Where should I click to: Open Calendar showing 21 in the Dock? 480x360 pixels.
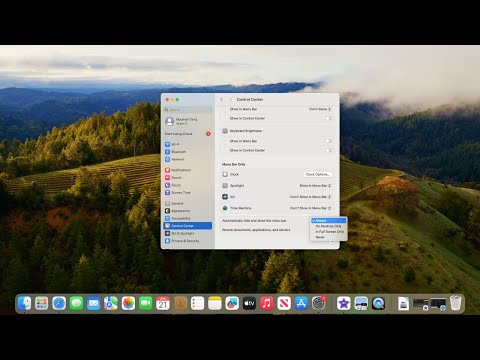pos(163,303)
